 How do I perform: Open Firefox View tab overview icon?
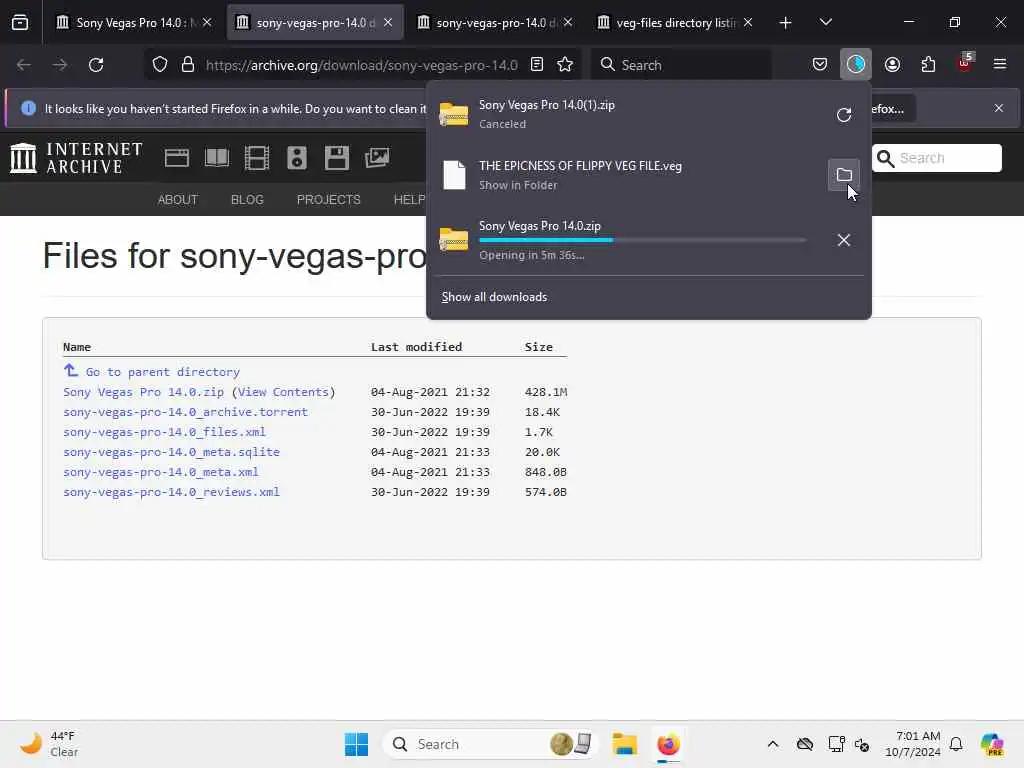click(20, 23)
